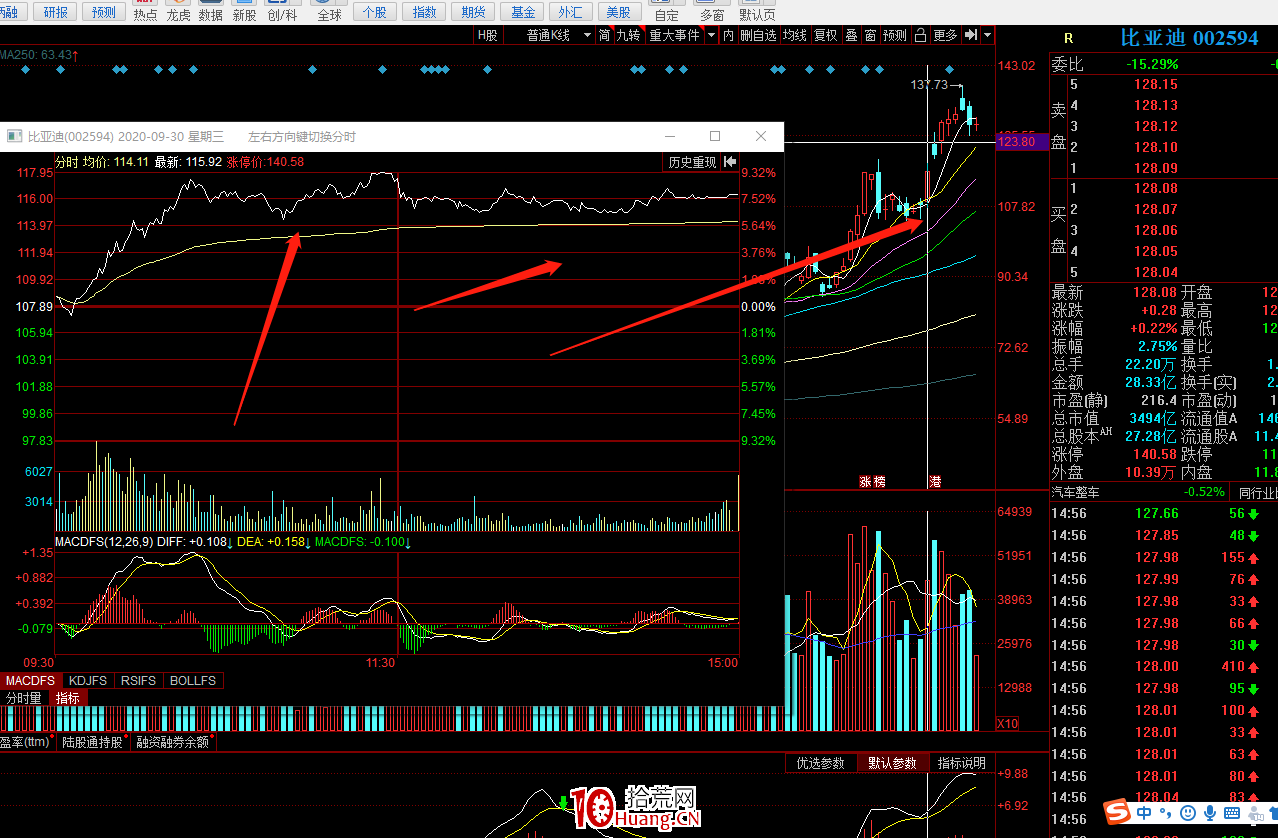The width and height of the screenshot is (1278, 838).
Task: Toggle the 预测 button in the K-line toolbar
Action: coord(896,35)
